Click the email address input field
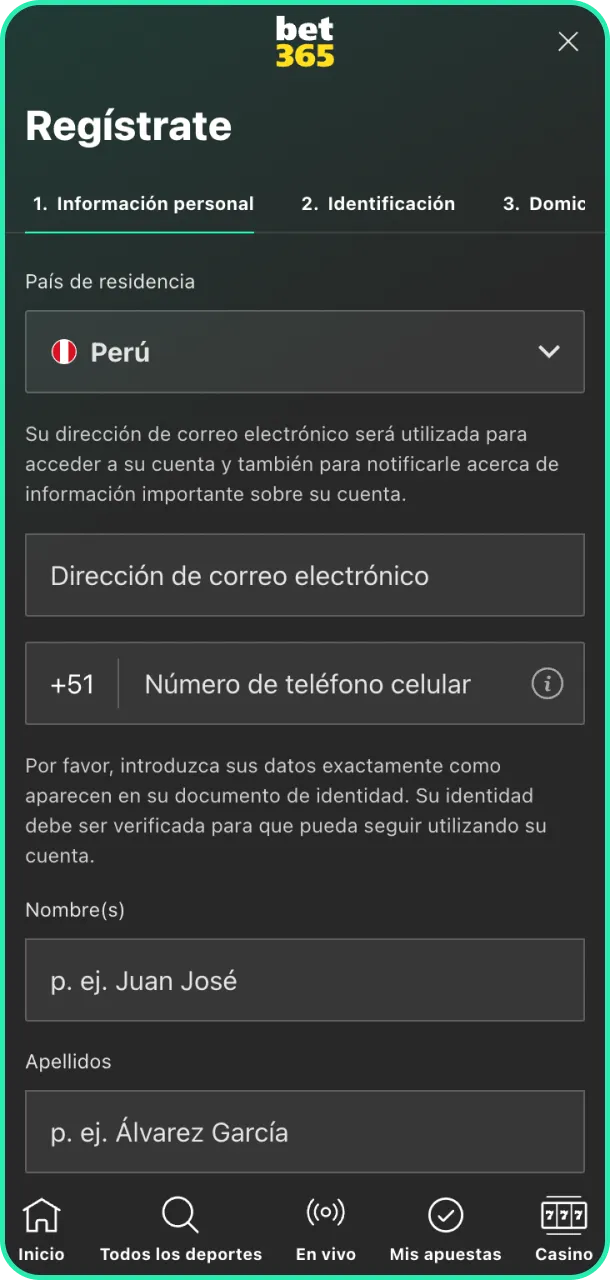 [x=305, y=575]
